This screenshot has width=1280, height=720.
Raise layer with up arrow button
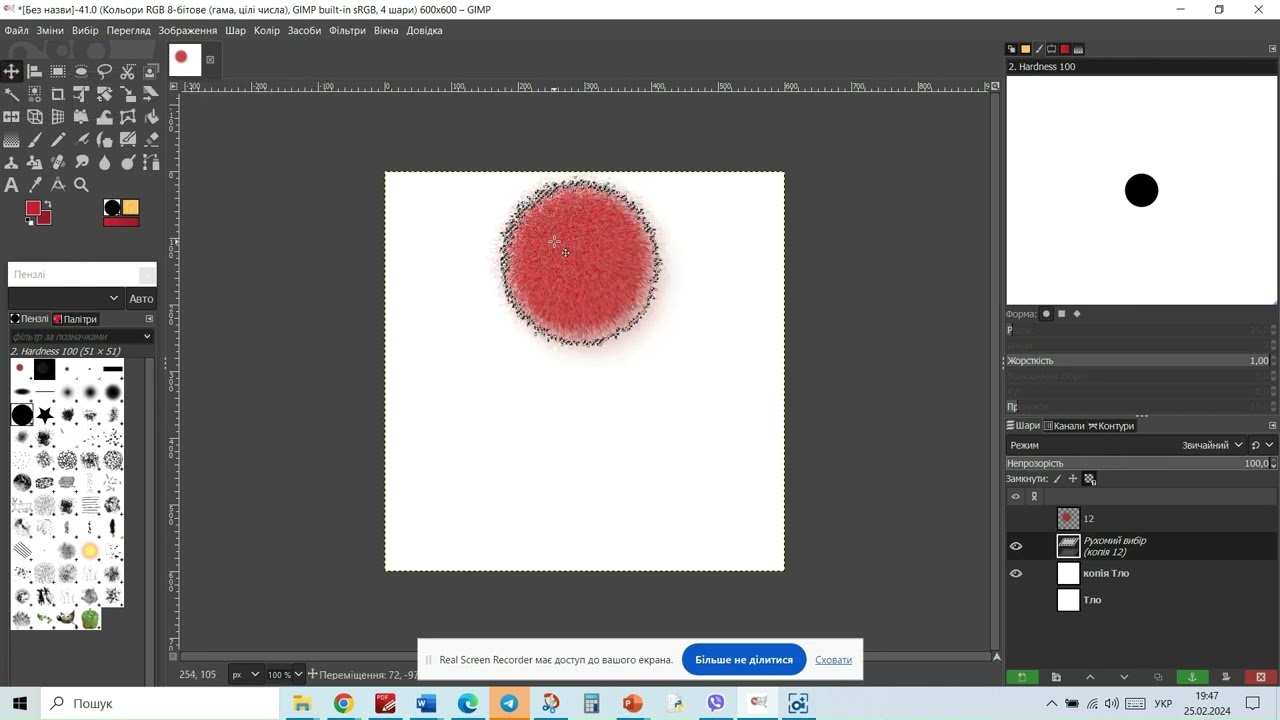pyautogui.click(x=1090, y=677)
